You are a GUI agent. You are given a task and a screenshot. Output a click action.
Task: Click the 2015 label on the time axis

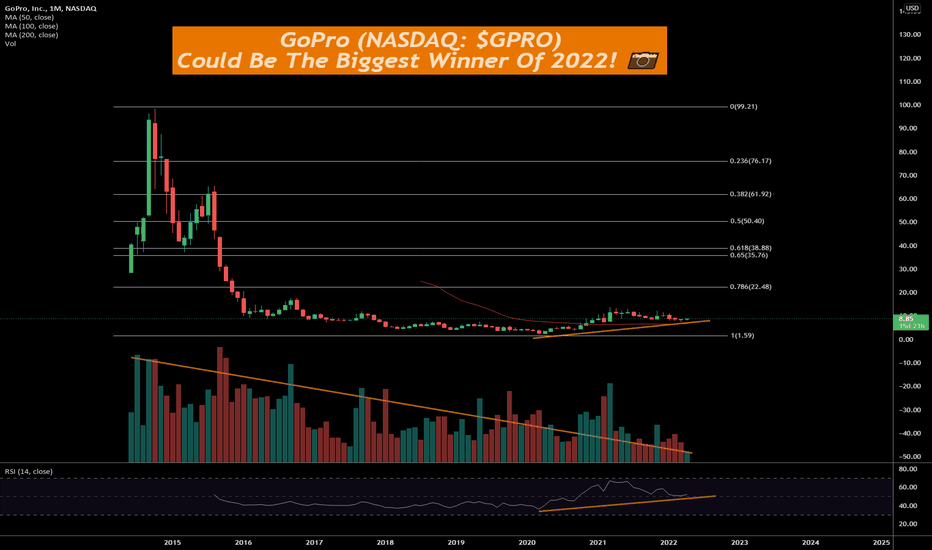tap(172, 542)
